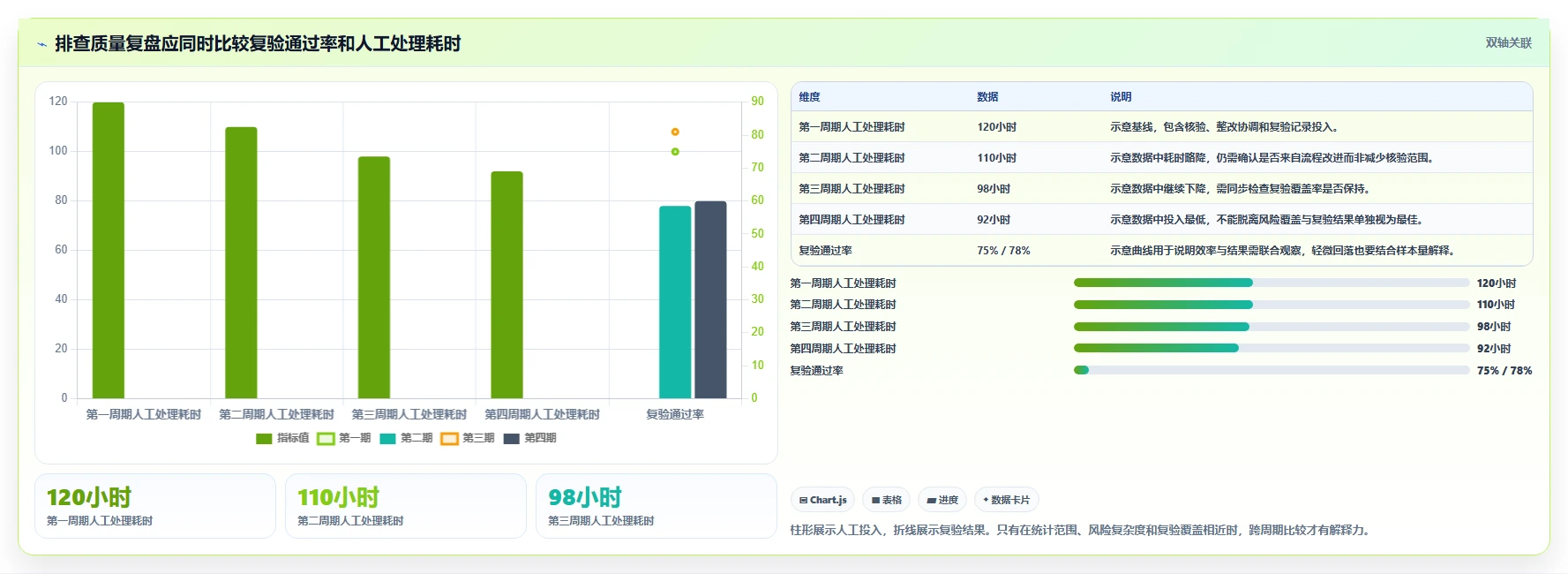Toggle the 第二期 legend item

(x=406, y=438)
